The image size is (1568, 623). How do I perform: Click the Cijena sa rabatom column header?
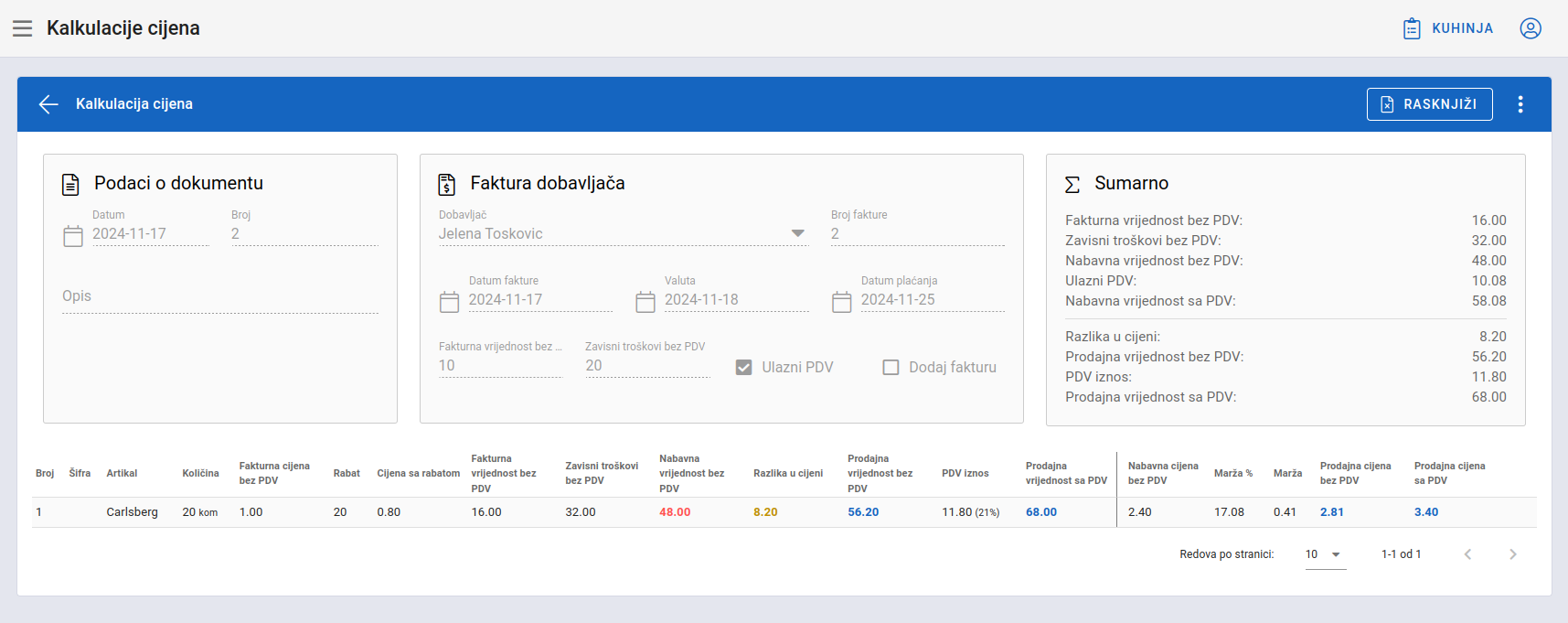419,473
